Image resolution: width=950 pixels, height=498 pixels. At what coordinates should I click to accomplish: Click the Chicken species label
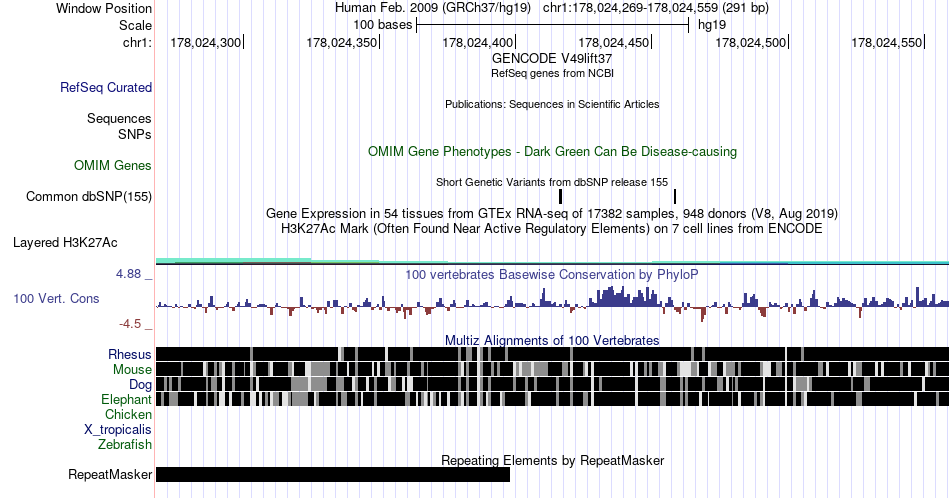[x=128, y=414]
